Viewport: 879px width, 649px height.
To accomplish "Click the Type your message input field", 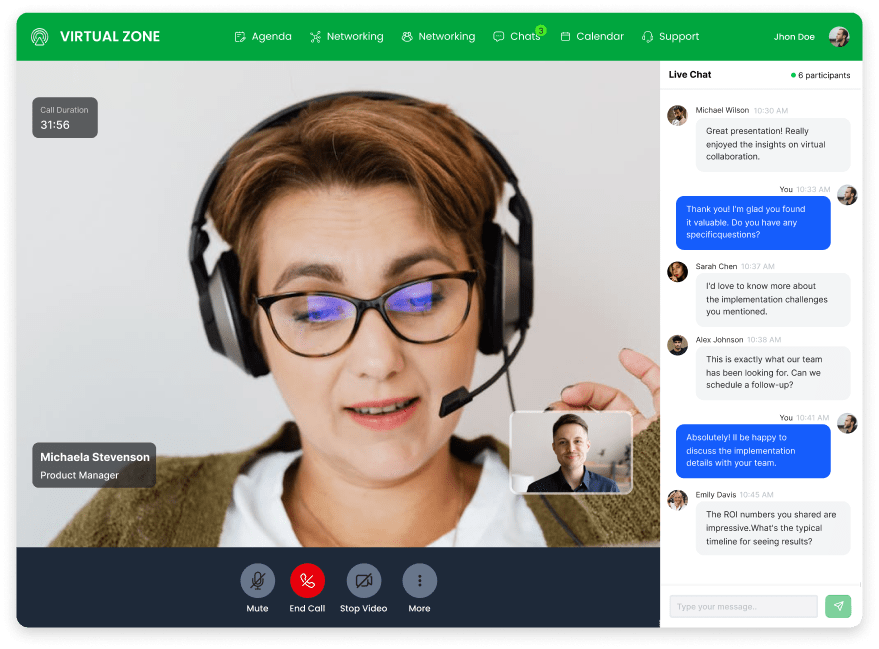I will (x=742, y=607).
